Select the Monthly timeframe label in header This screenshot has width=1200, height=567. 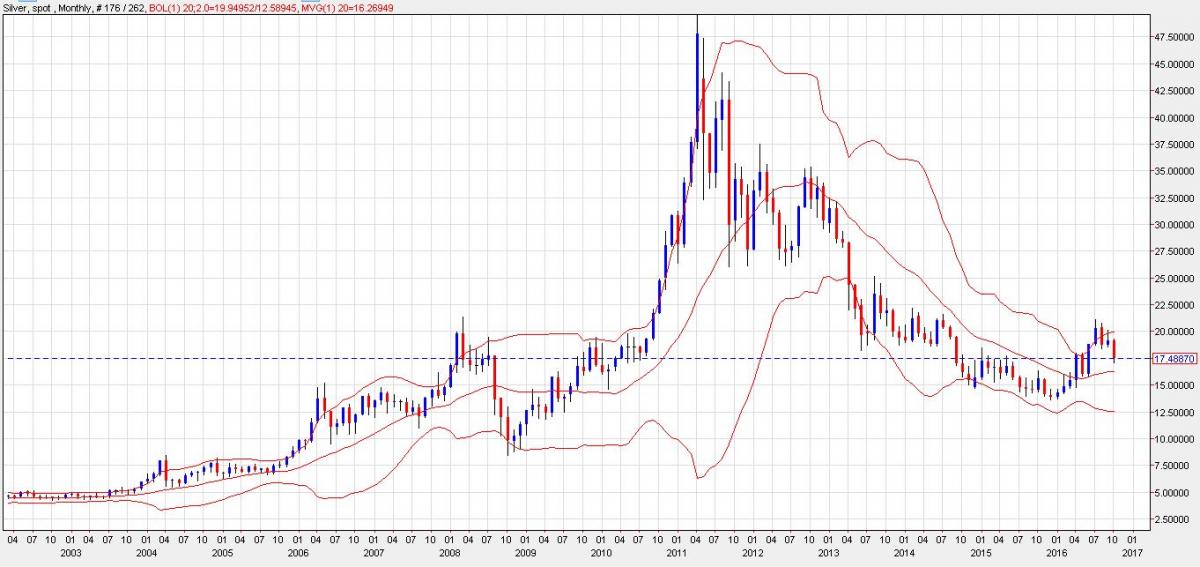pyautogui.click(x=75, y=6)
